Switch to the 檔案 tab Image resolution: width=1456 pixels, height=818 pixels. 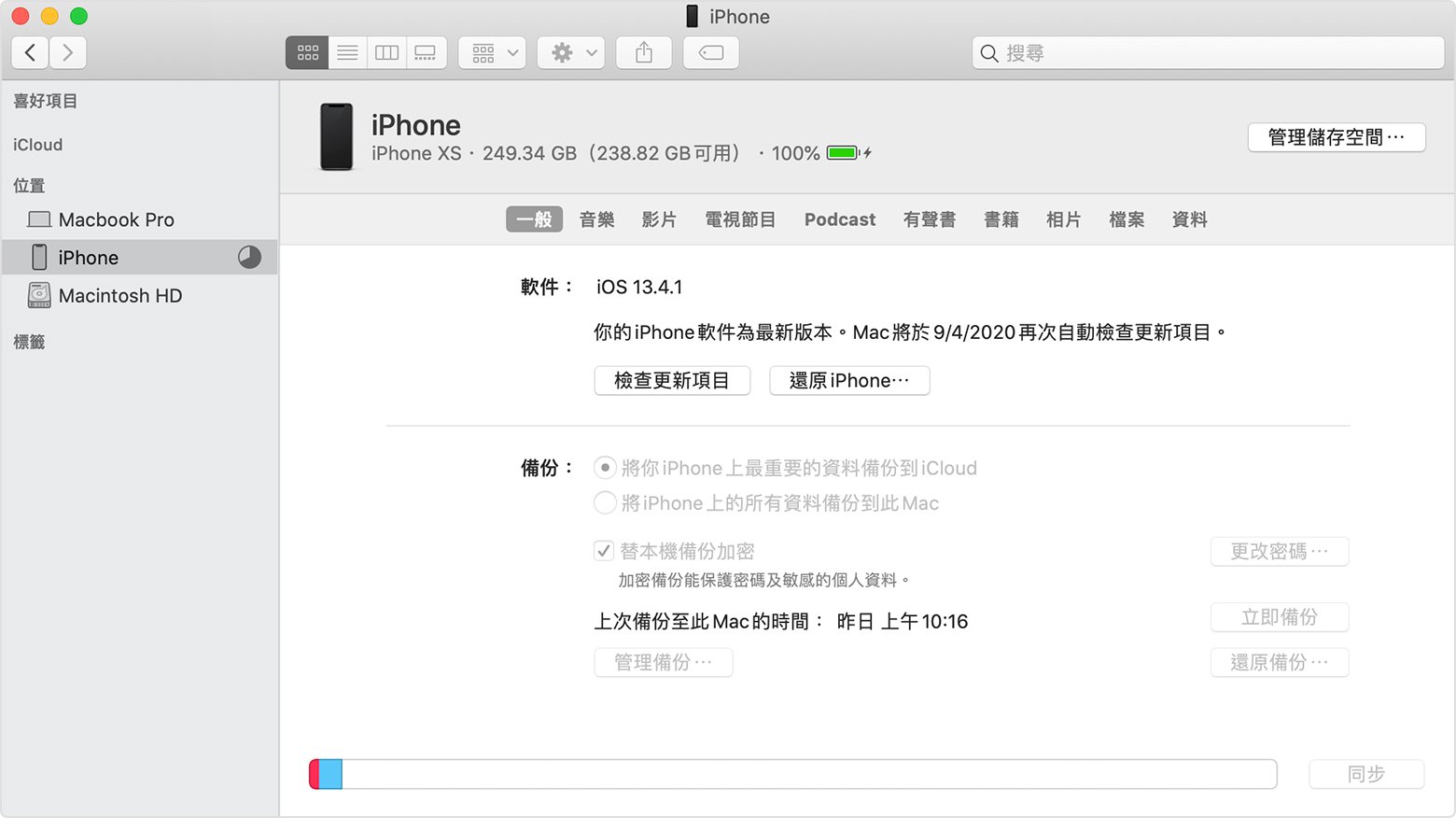[x=1127, y=219]
